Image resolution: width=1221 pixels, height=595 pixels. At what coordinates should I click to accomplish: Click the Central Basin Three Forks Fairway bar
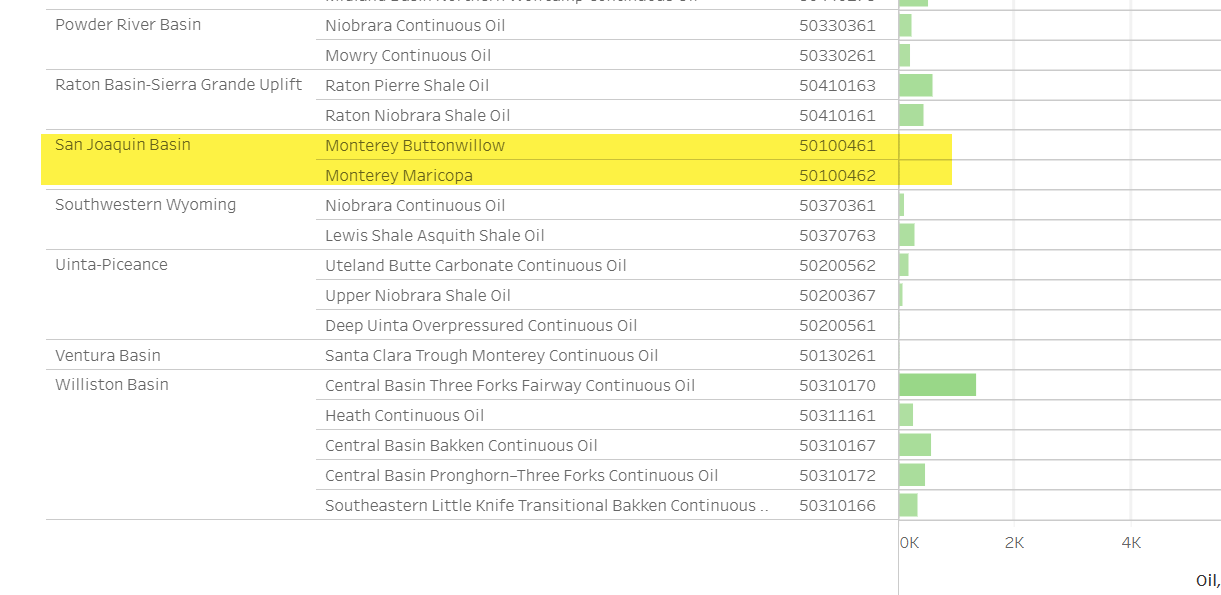[937, 385]
